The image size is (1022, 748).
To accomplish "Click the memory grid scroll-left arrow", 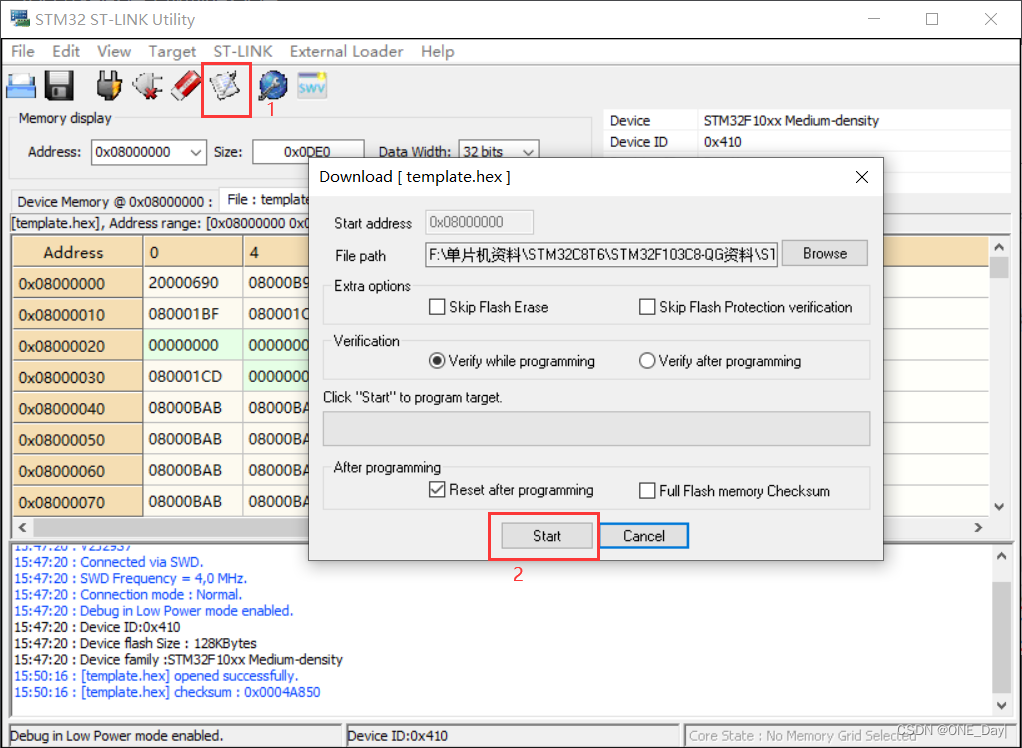I will tap(22, 527).
